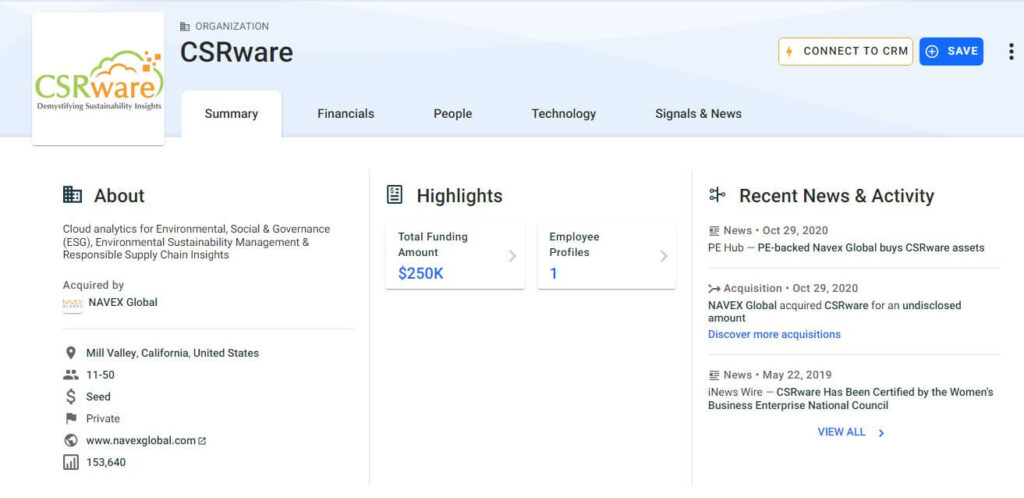Expand Employee Profiles card chevron
Viewport: 1024px width, 498px height.
coord(664,256)
